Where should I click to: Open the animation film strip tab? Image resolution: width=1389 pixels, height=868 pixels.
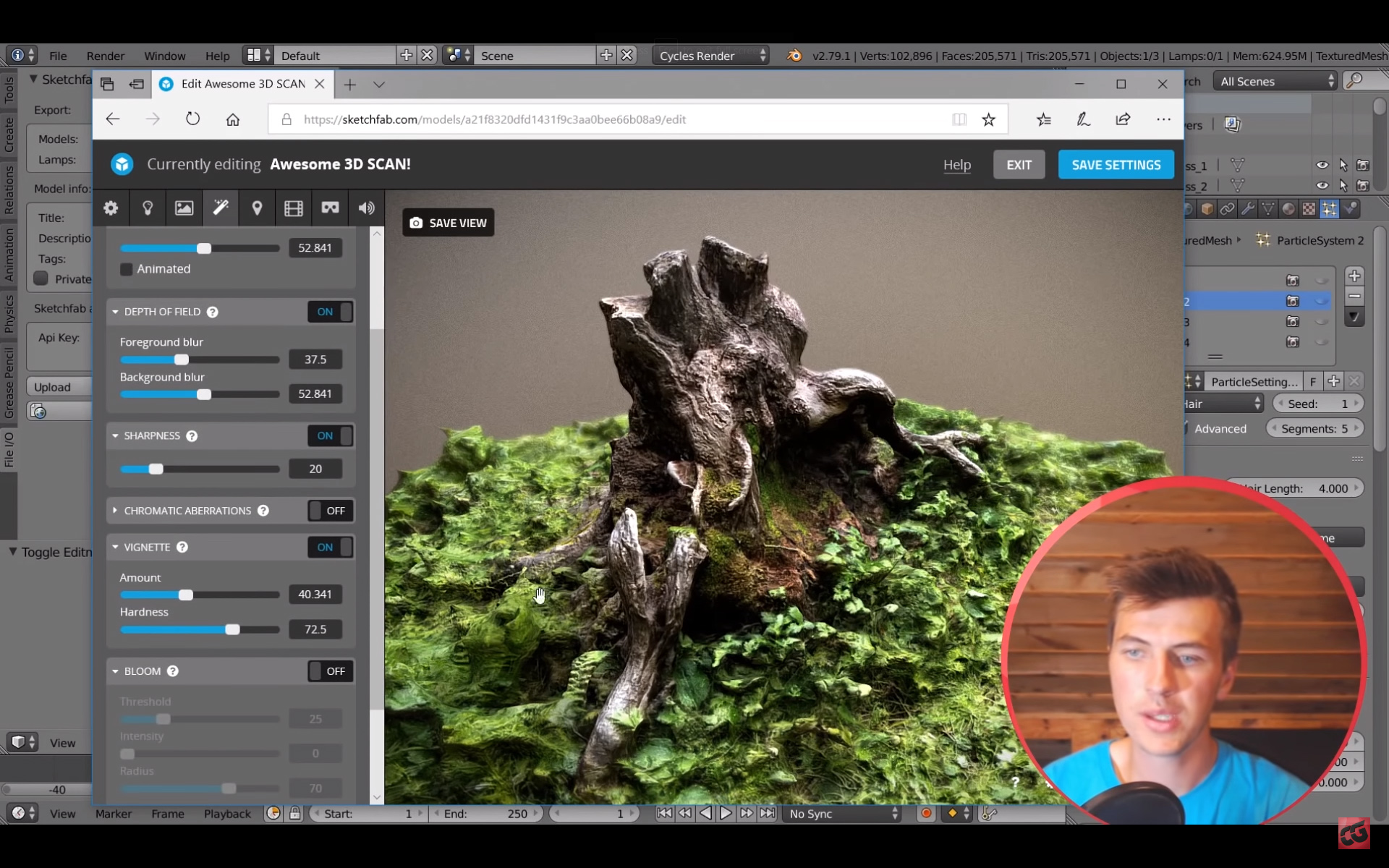tap(294, 208)
